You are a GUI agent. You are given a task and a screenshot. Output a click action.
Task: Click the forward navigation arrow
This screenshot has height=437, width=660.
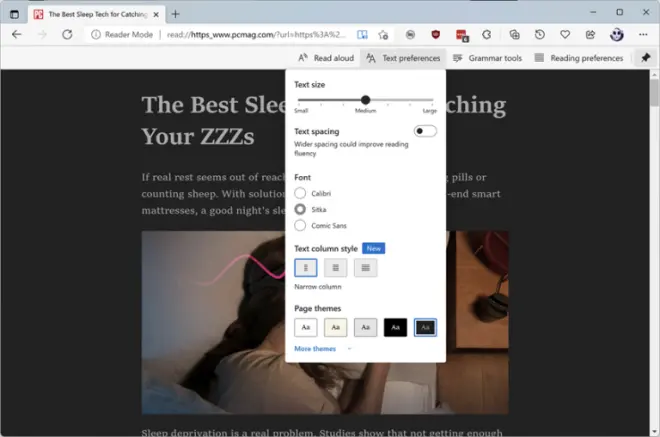42,35
